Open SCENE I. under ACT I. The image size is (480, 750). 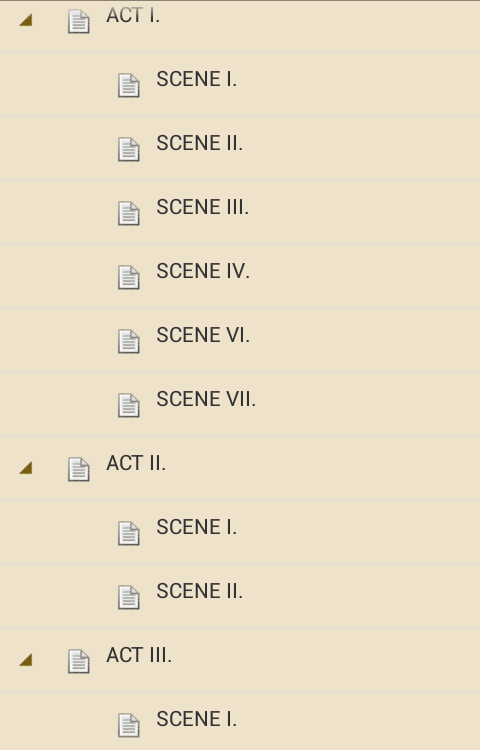[196, 79]
